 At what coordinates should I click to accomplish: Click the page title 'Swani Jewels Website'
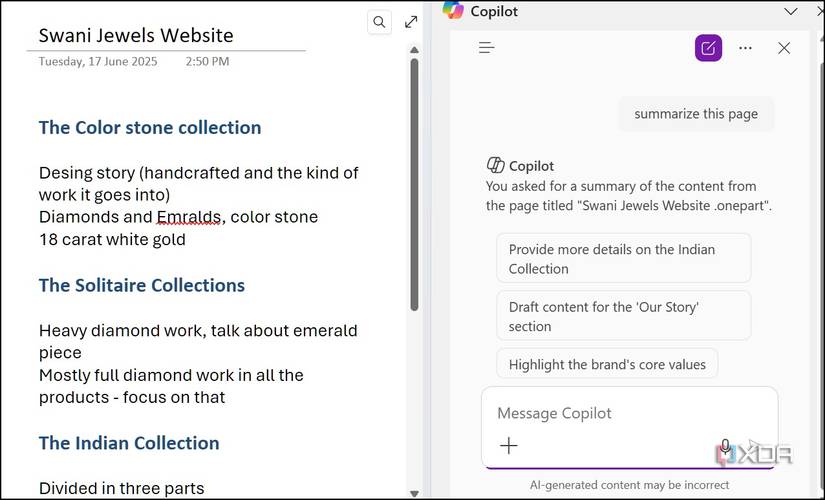(136, 35)
